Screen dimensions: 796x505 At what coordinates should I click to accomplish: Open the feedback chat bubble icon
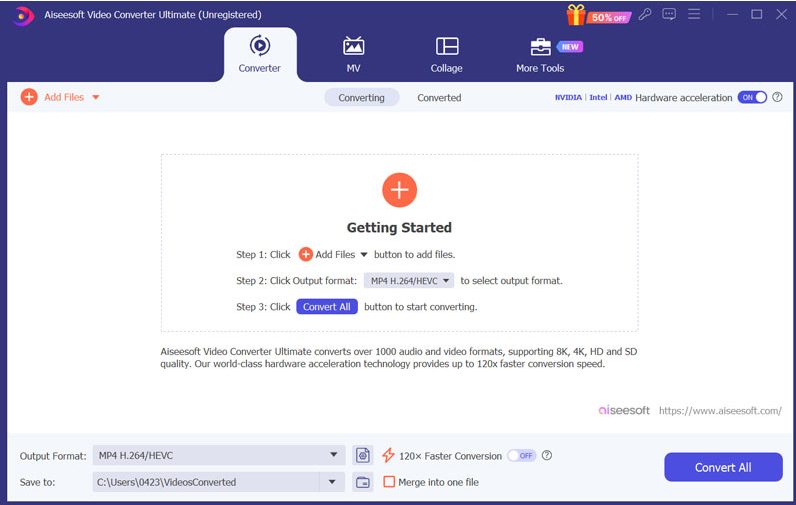(x=669, y=14)
